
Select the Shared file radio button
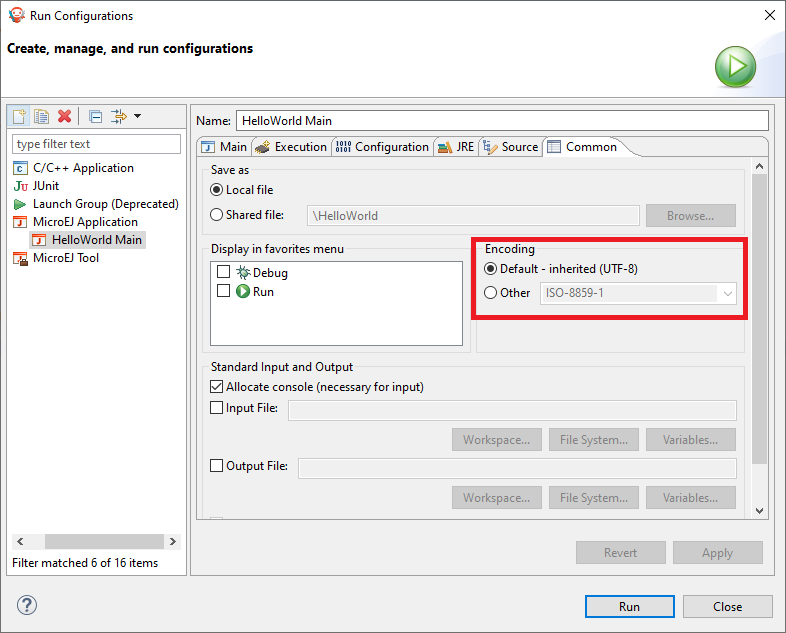click(217, 215)
